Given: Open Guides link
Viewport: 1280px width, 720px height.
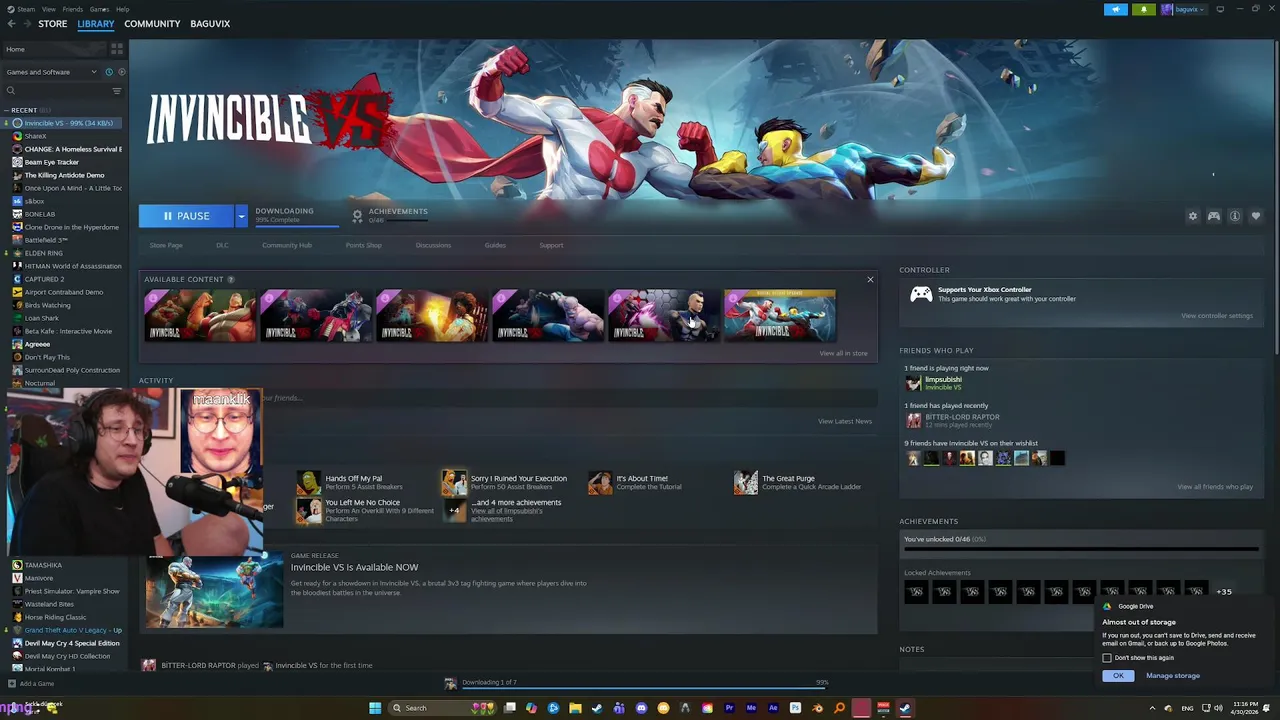Looking at the screenshot, I should tap(495, 245).
